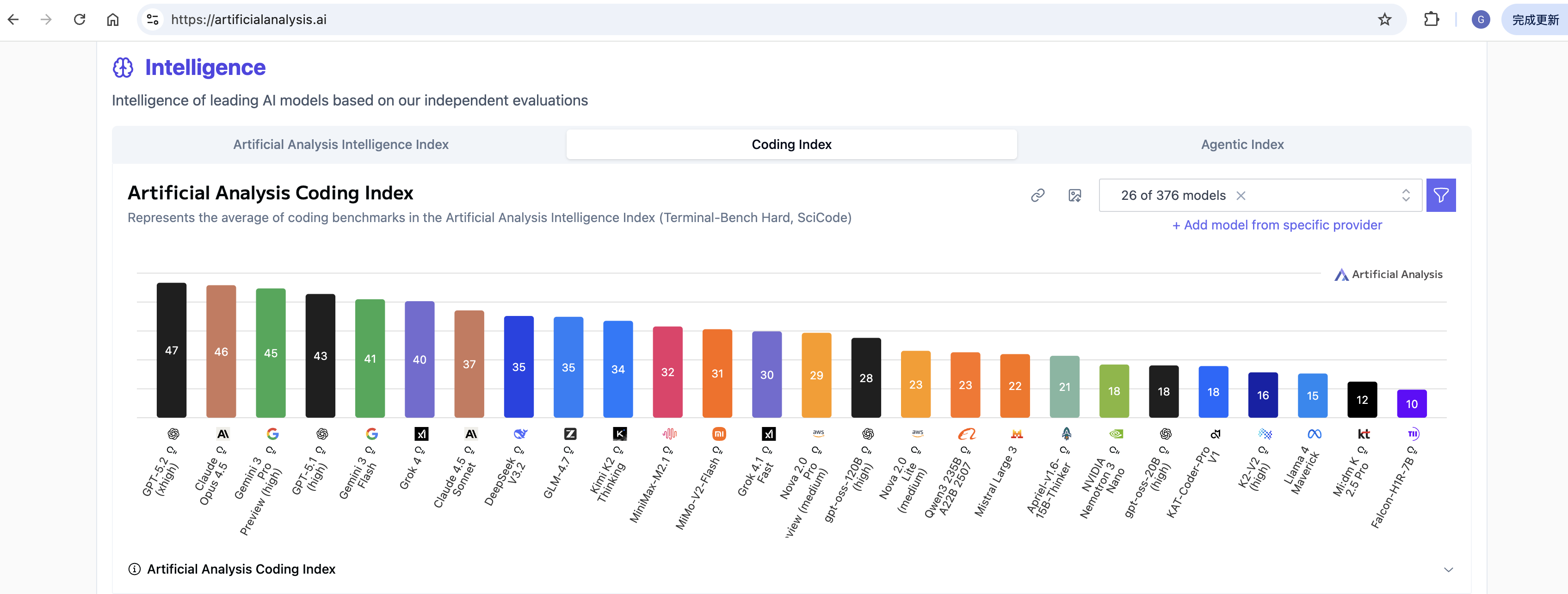Open the models selection dropdown arrows
Screen dimensions: 1568x594
1406,195
